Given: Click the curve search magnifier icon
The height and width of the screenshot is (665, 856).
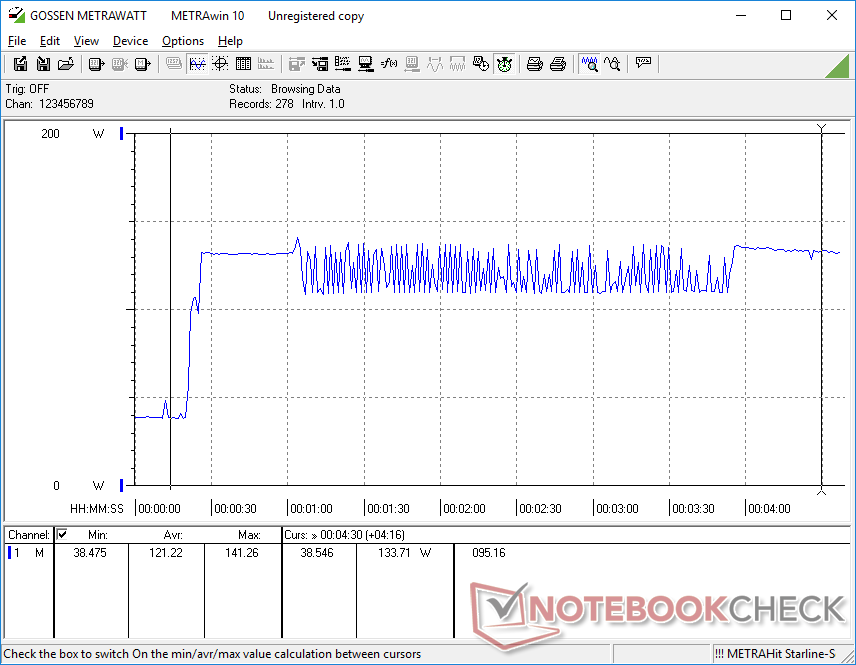Looking at the screenshot, I should click(x=613, y=64).
